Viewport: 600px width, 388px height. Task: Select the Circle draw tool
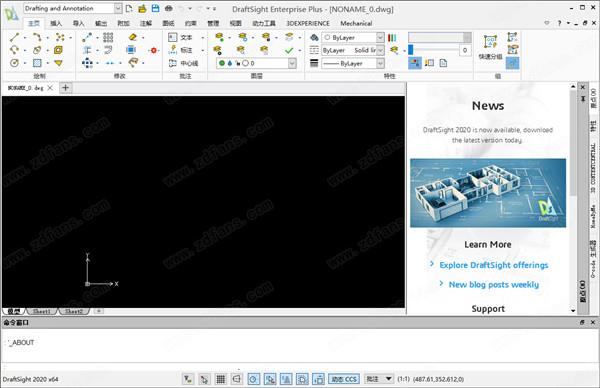[x=14, y=63]
